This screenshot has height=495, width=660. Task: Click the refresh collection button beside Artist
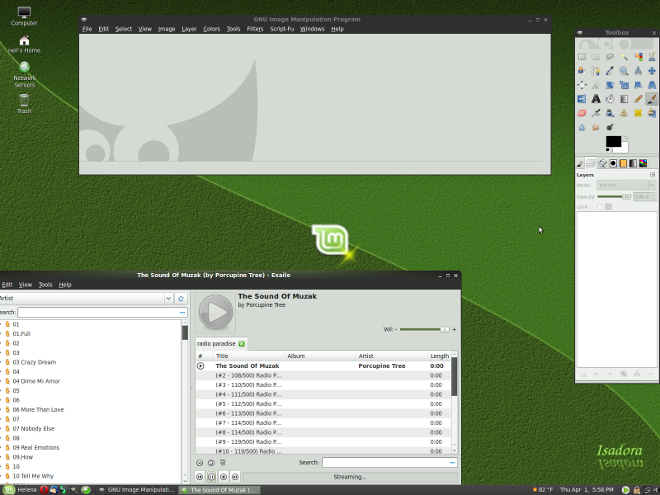click(181, 298)
